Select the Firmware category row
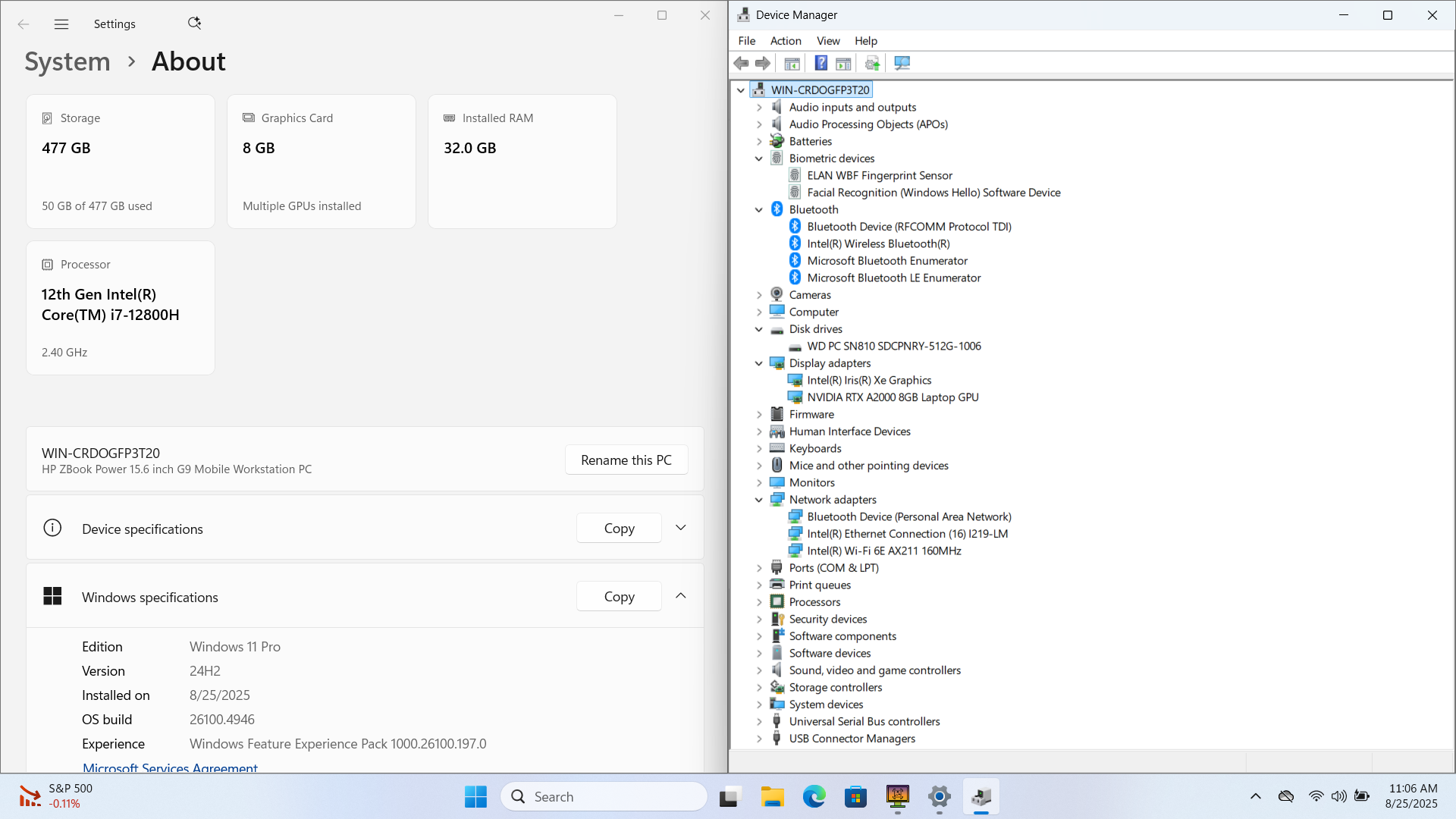Image resolution: width=1456 pixels, height=819 pixels. (x=802, y=414)
